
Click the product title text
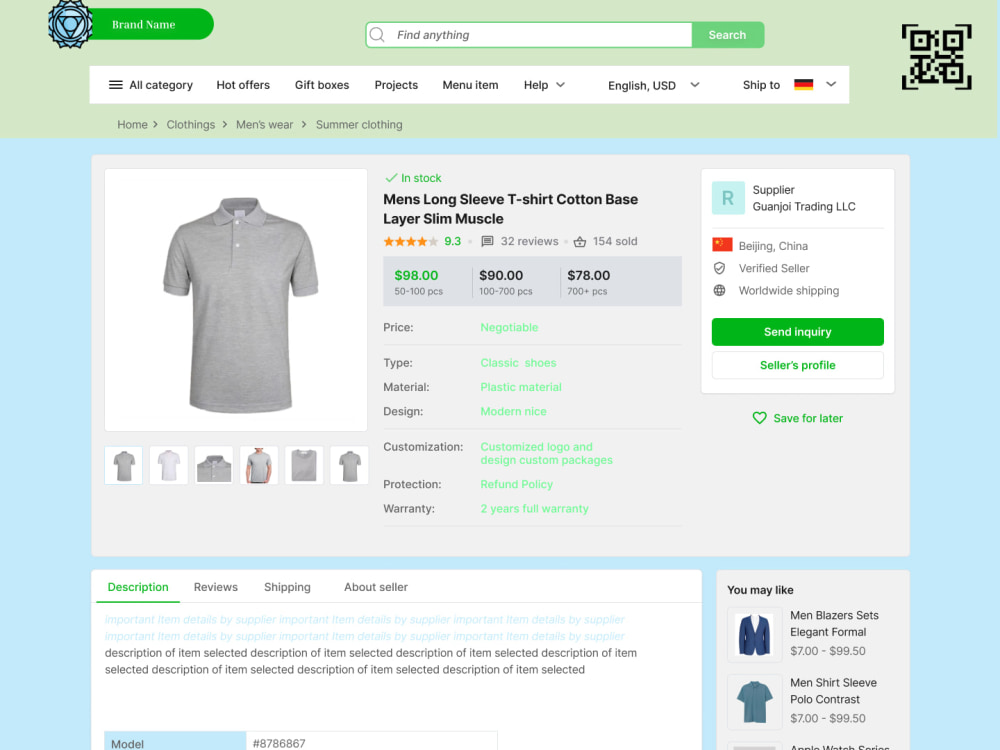pyautogui.click(x=510, y=209)
